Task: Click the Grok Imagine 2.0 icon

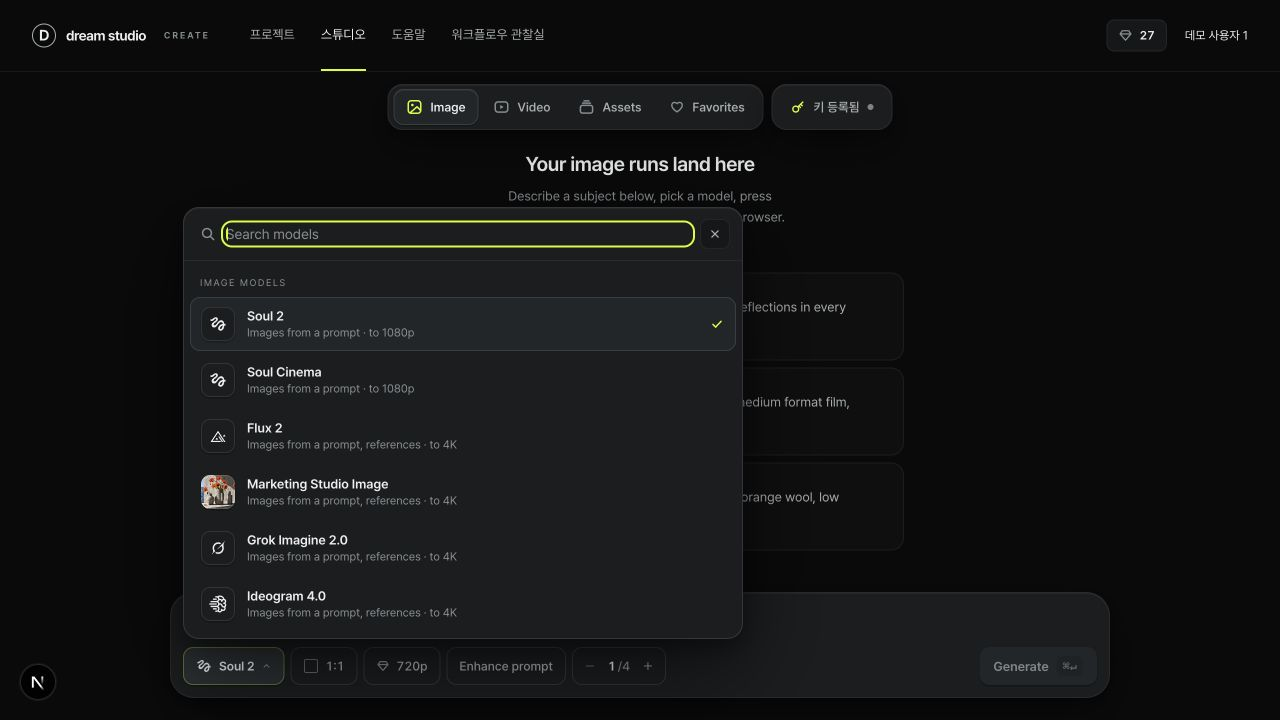Action: tap(218, 548)
